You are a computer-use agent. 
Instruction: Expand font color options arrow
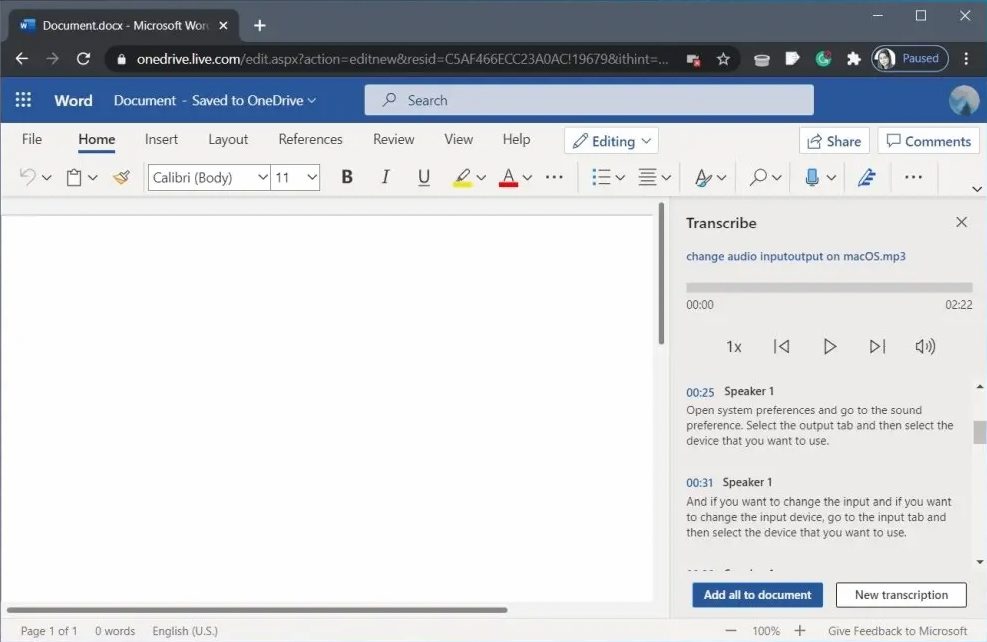[x=527, y=178]
